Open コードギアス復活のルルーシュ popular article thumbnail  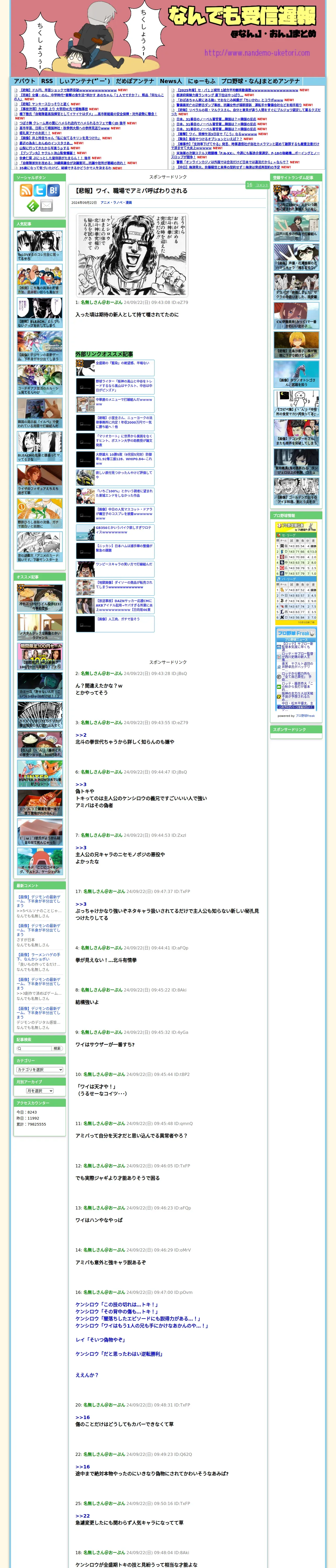40,380
